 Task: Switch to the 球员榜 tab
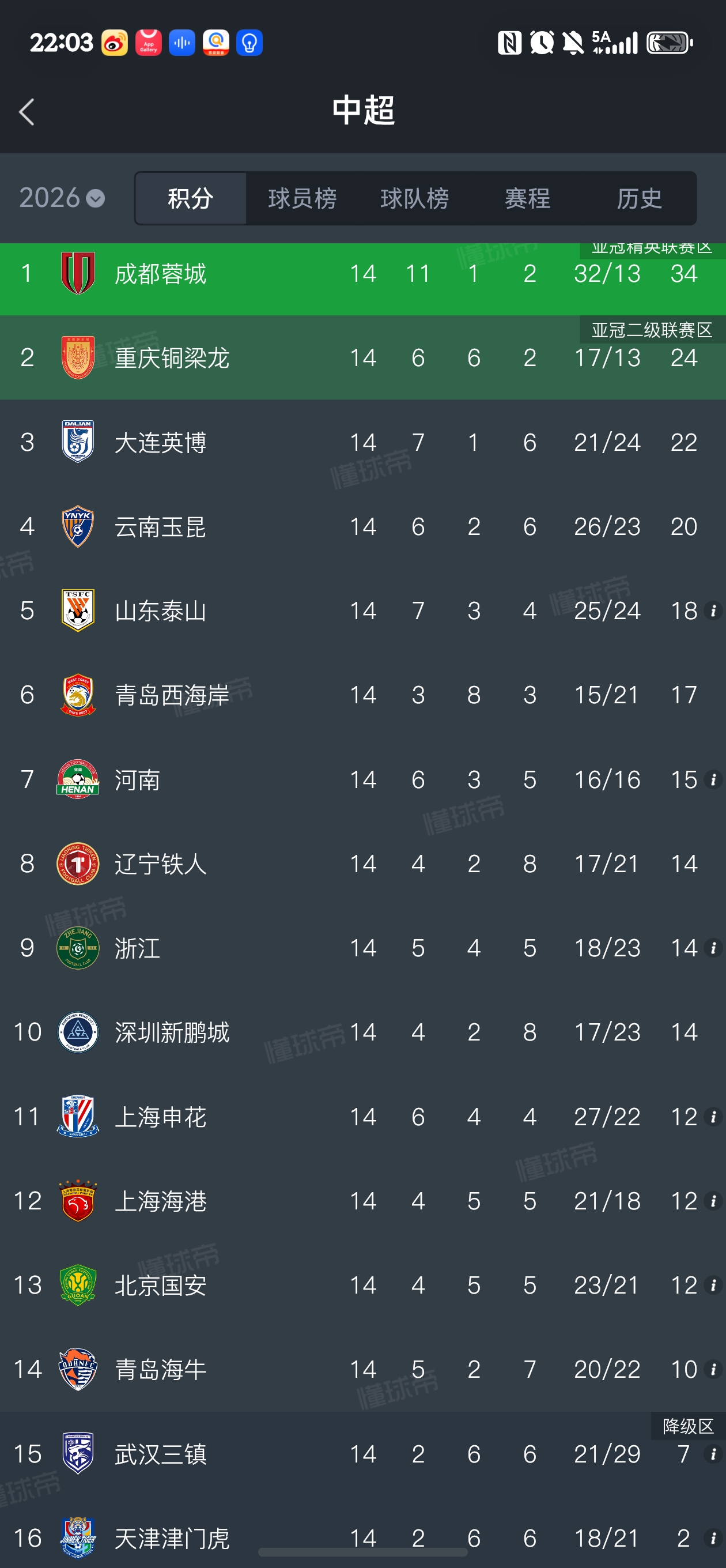pyautogui.click(x=302, y=198)
